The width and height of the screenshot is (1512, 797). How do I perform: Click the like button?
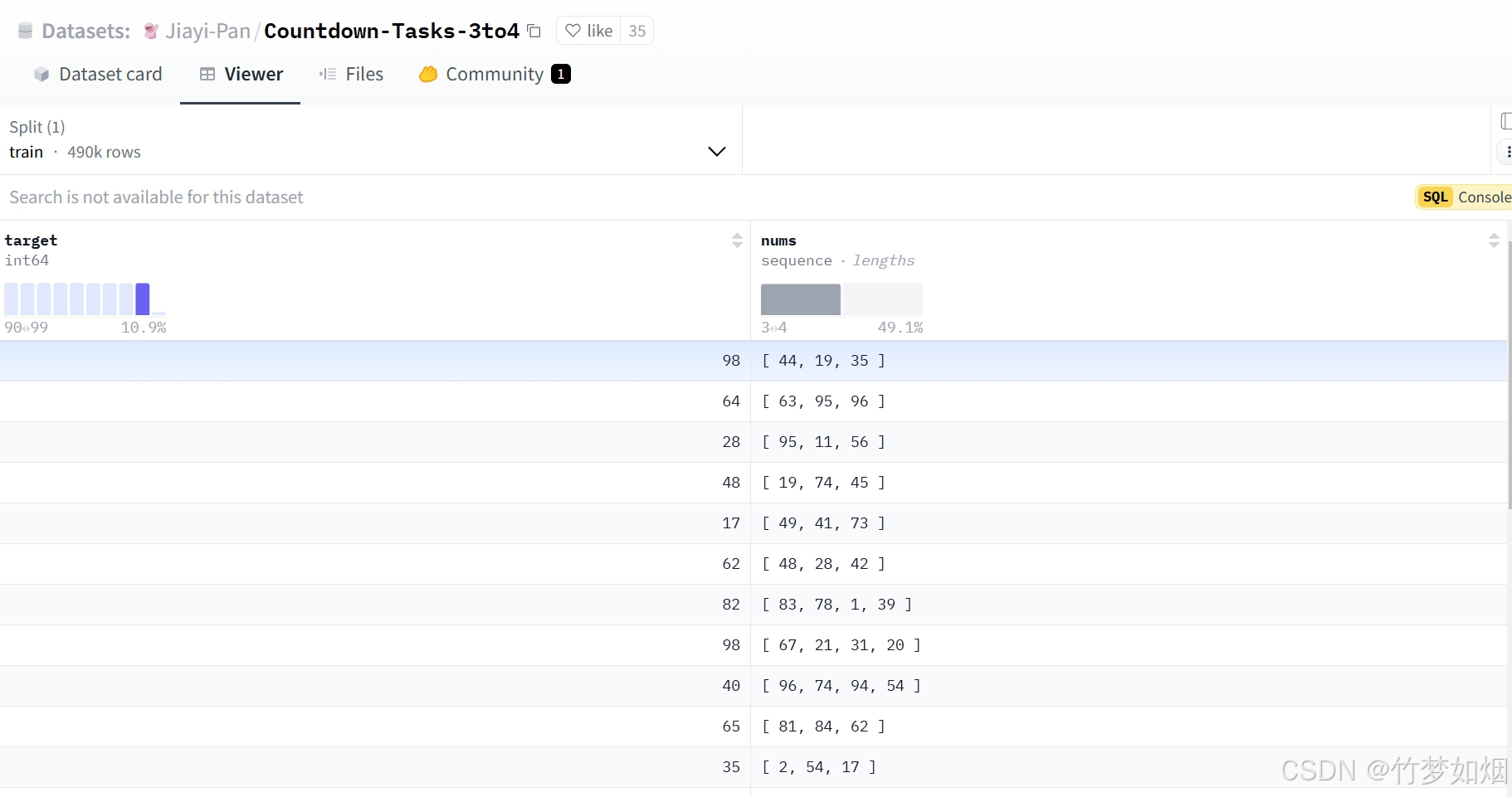[588, 31]
